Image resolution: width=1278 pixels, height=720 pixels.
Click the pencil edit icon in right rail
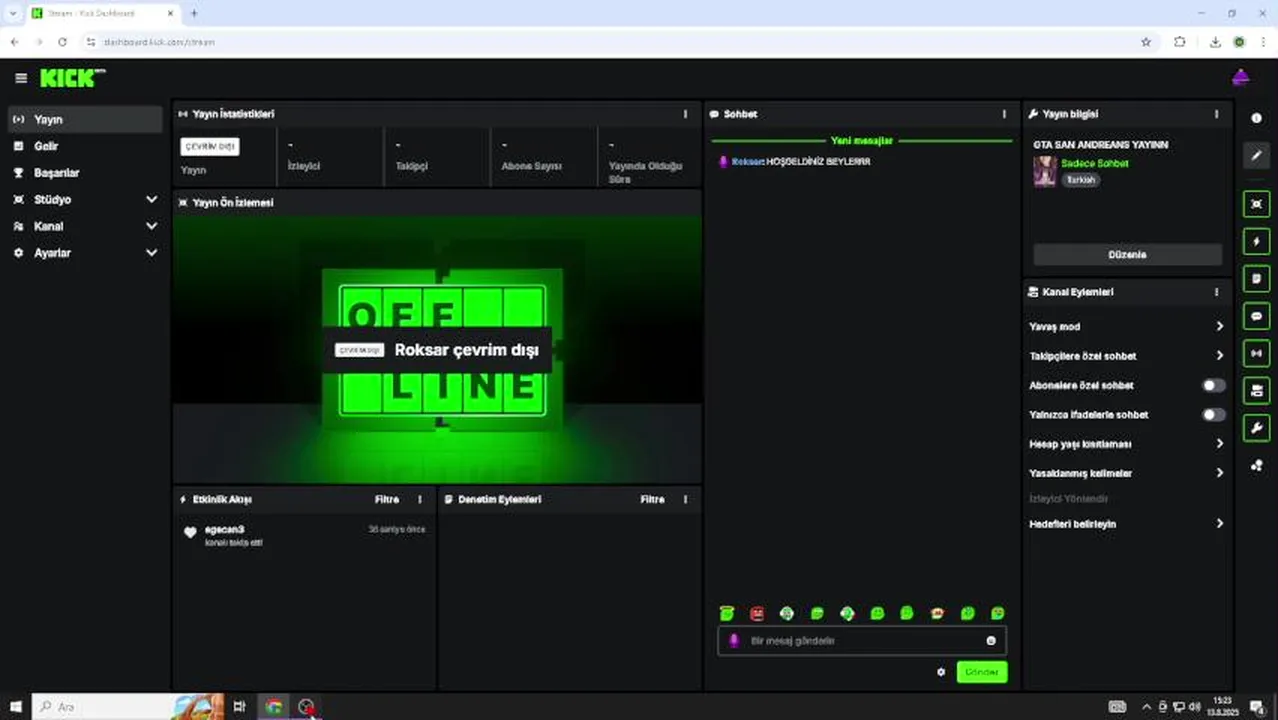1256,155
